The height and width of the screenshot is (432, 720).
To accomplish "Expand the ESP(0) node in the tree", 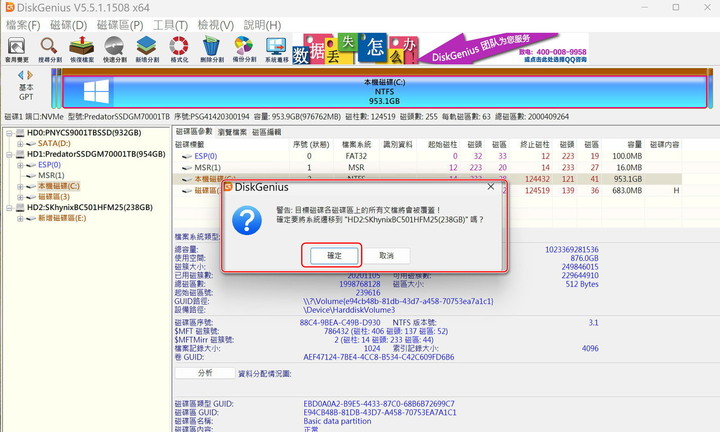I will click(20, 165).
